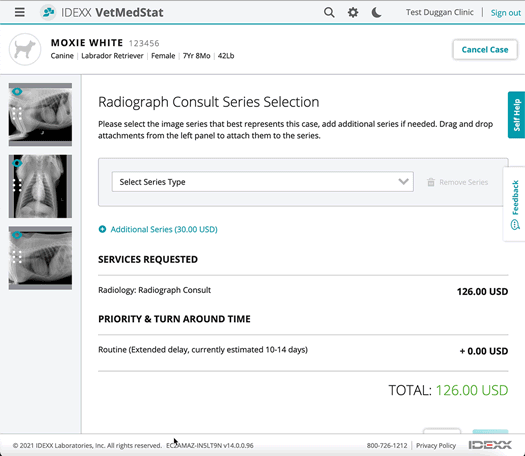The image size is (525, 456).
Task: Open the hamburger navigation menu
Action: point(20,12)
